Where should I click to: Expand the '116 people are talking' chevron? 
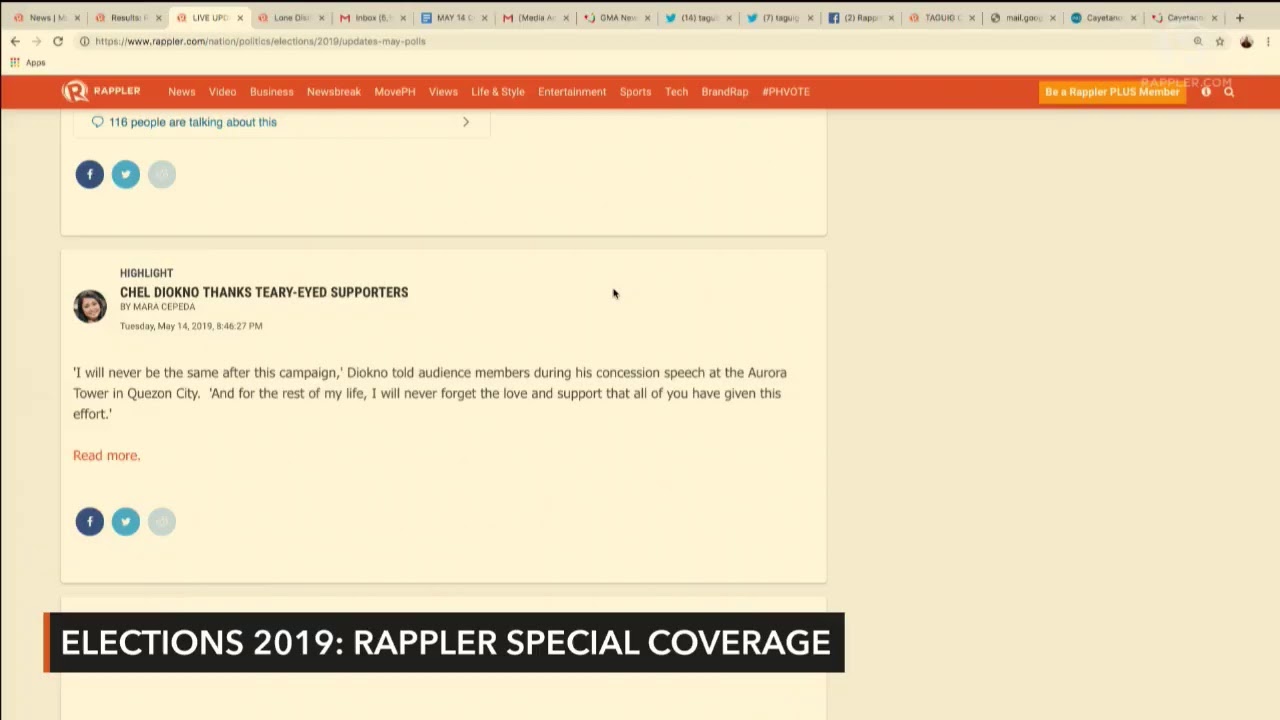(x=466, y=122)
